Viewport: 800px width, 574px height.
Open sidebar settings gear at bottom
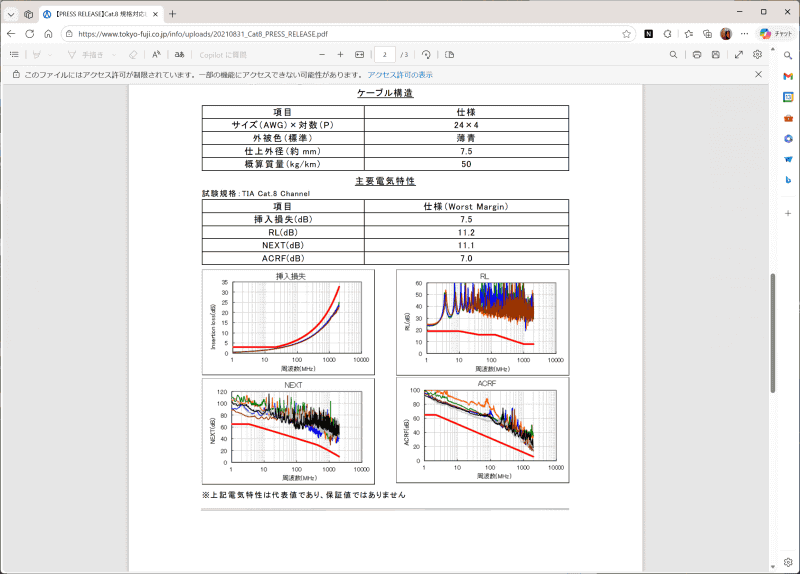[788, 562]
